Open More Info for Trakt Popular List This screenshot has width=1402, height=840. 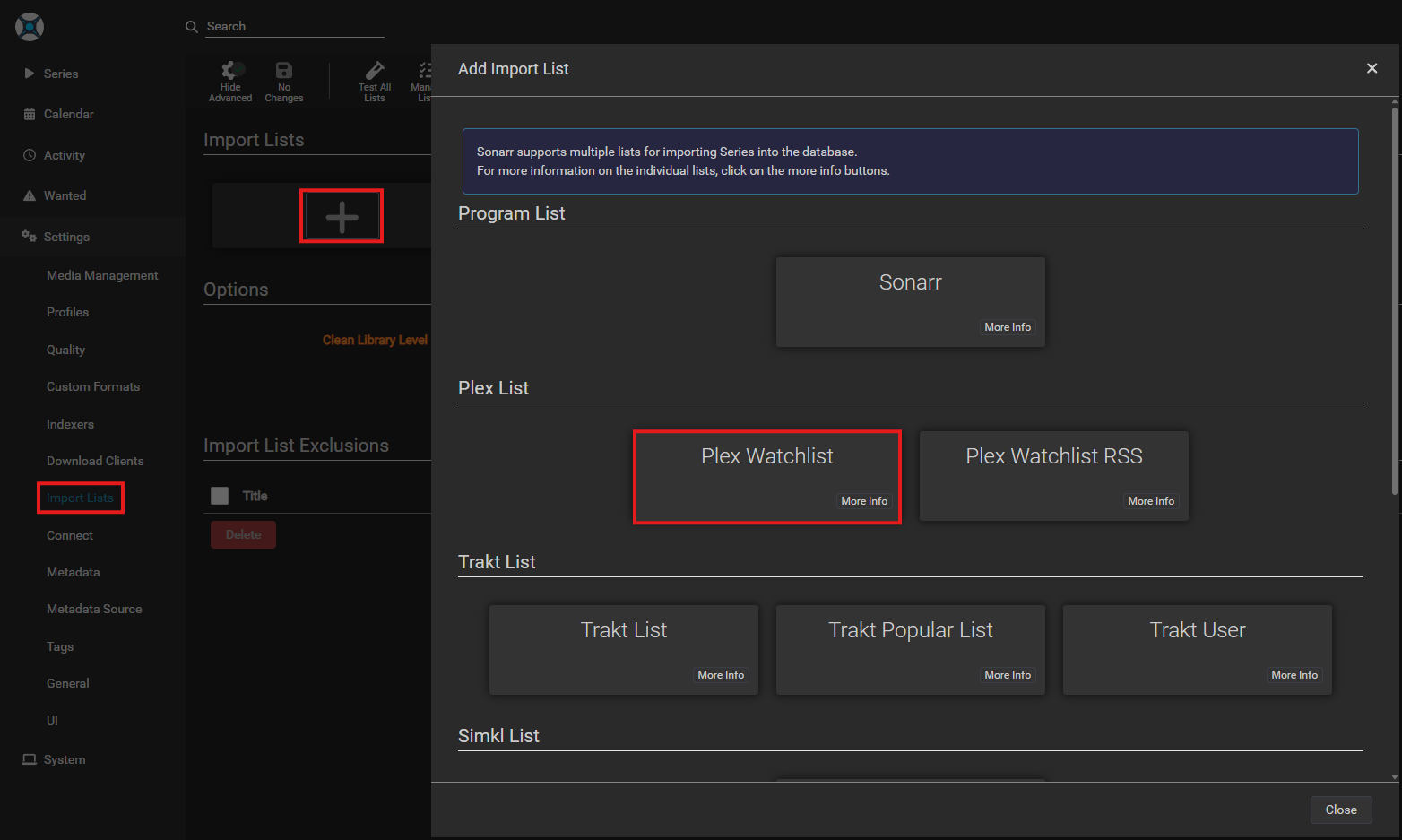[1008, 675]
